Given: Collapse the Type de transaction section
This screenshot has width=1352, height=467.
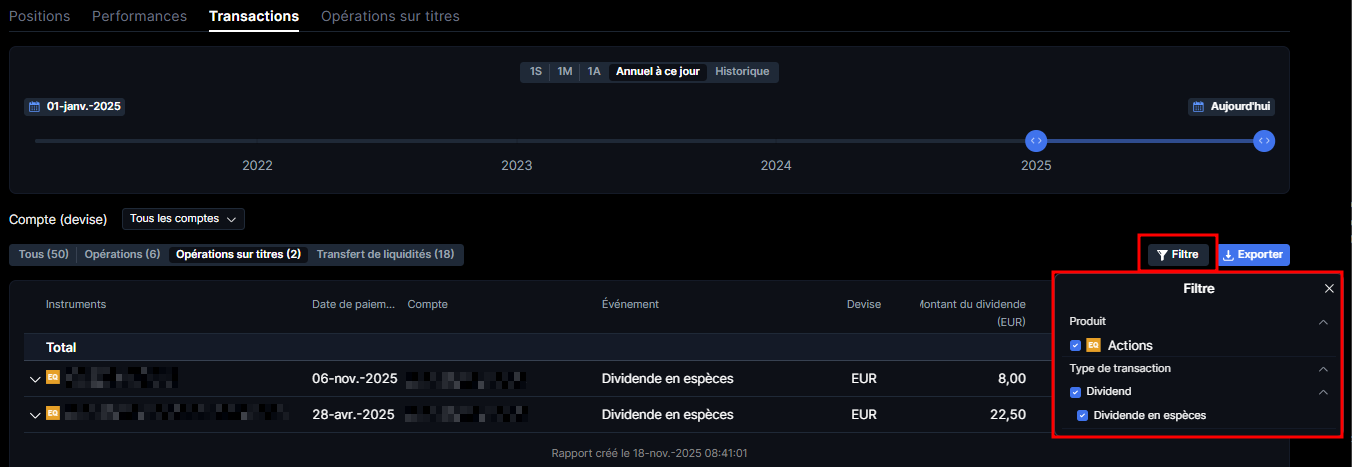Looking at the screenshot, I should (x=1323, y=368).
